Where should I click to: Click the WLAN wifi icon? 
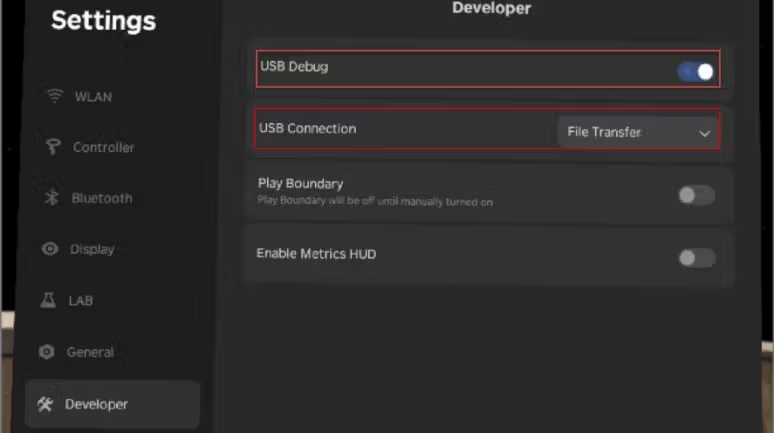point(53,97)
